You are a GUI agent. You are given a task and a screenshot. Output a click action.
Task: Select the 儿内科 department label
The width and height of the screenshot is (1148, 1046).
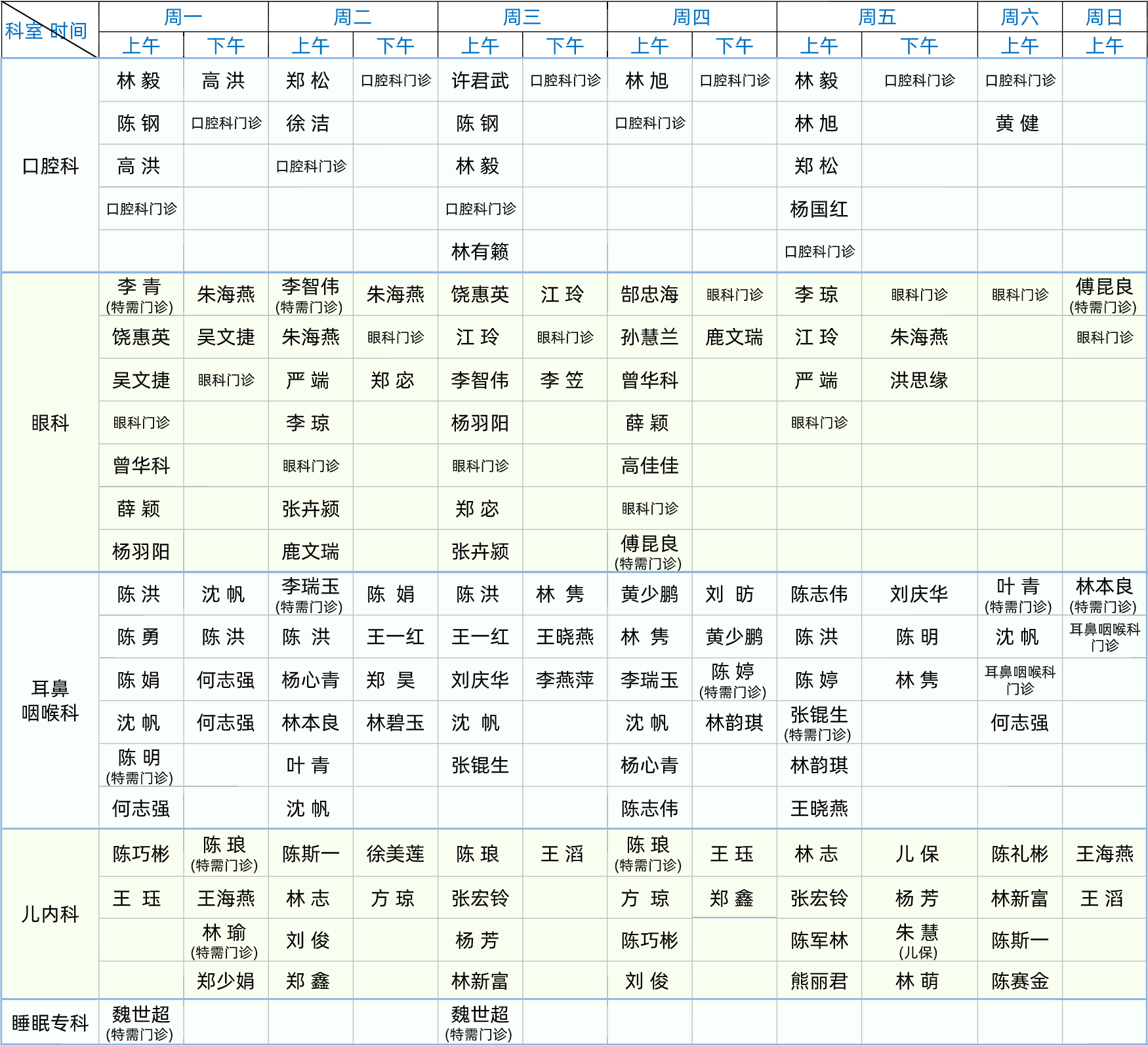[x=50, y=914]
